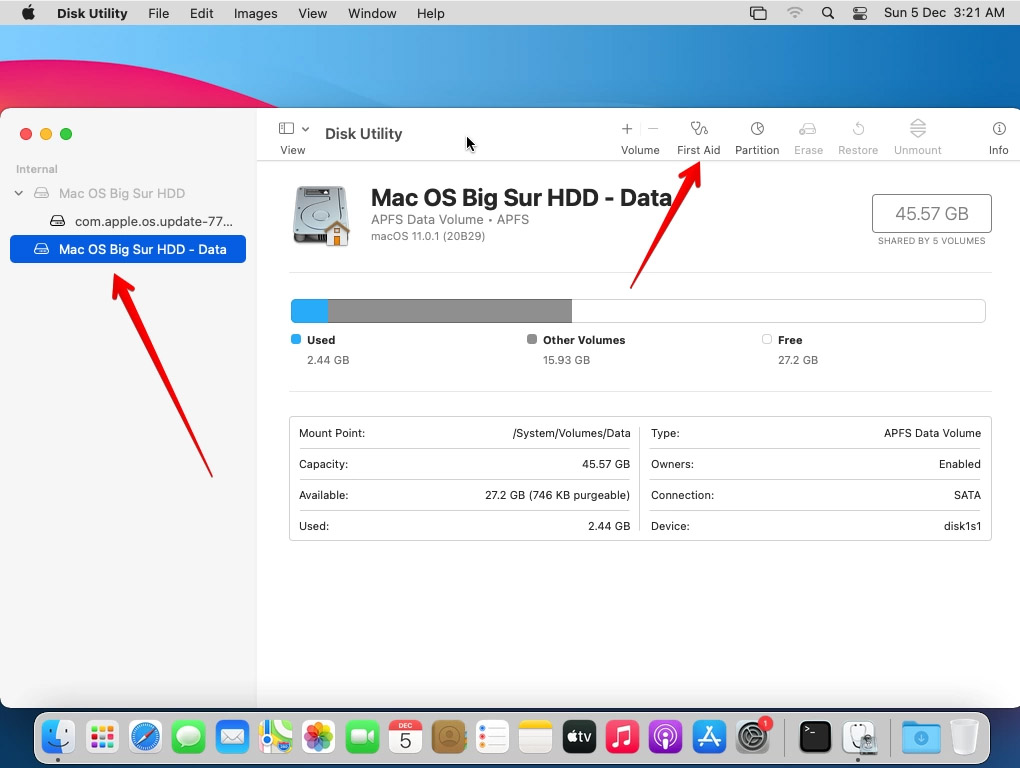
Task: Click the screen mirroring menu bar icon
Action: (x=758, y=13)
